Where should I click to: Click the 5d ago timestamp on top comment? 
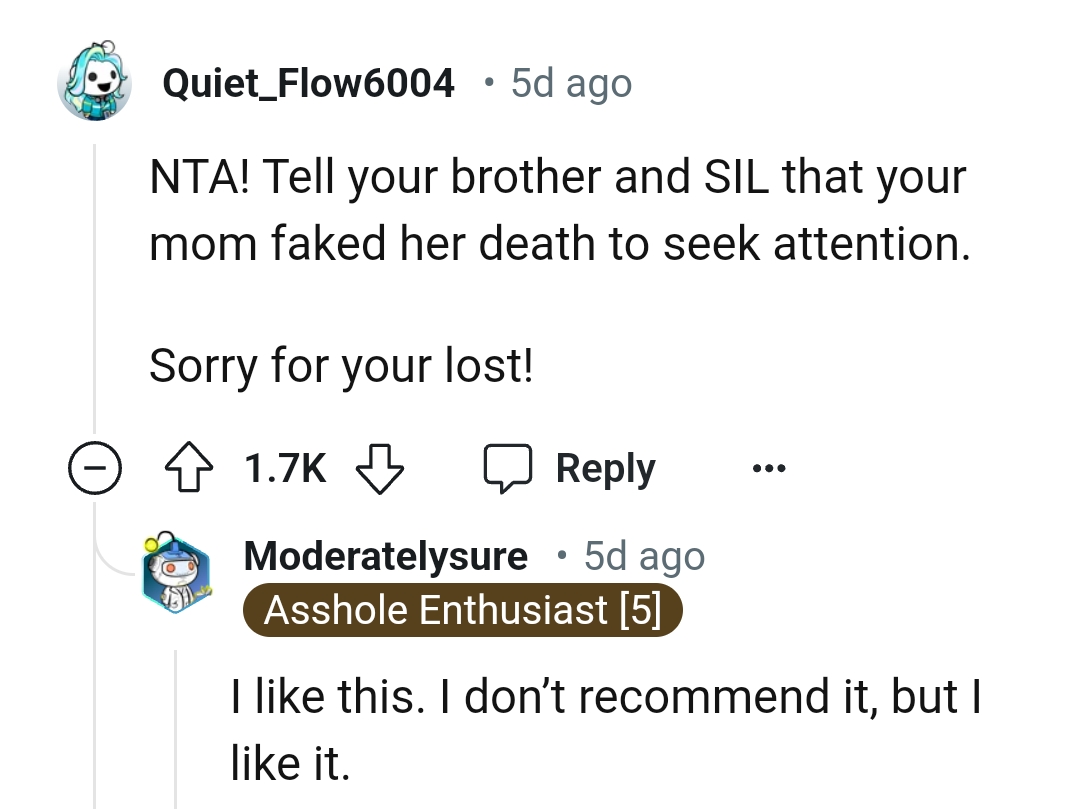pyautogui.click(x=570, y=84)
